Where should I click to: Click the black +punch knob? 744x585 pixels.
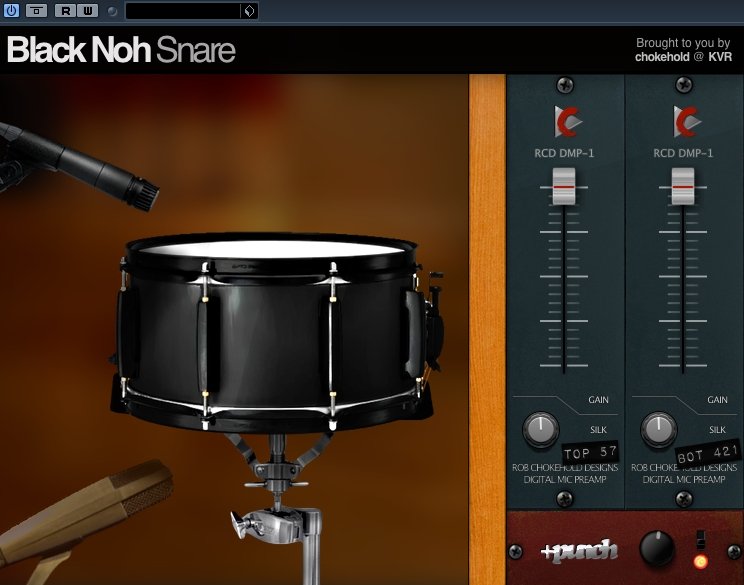tap(657, 548)
